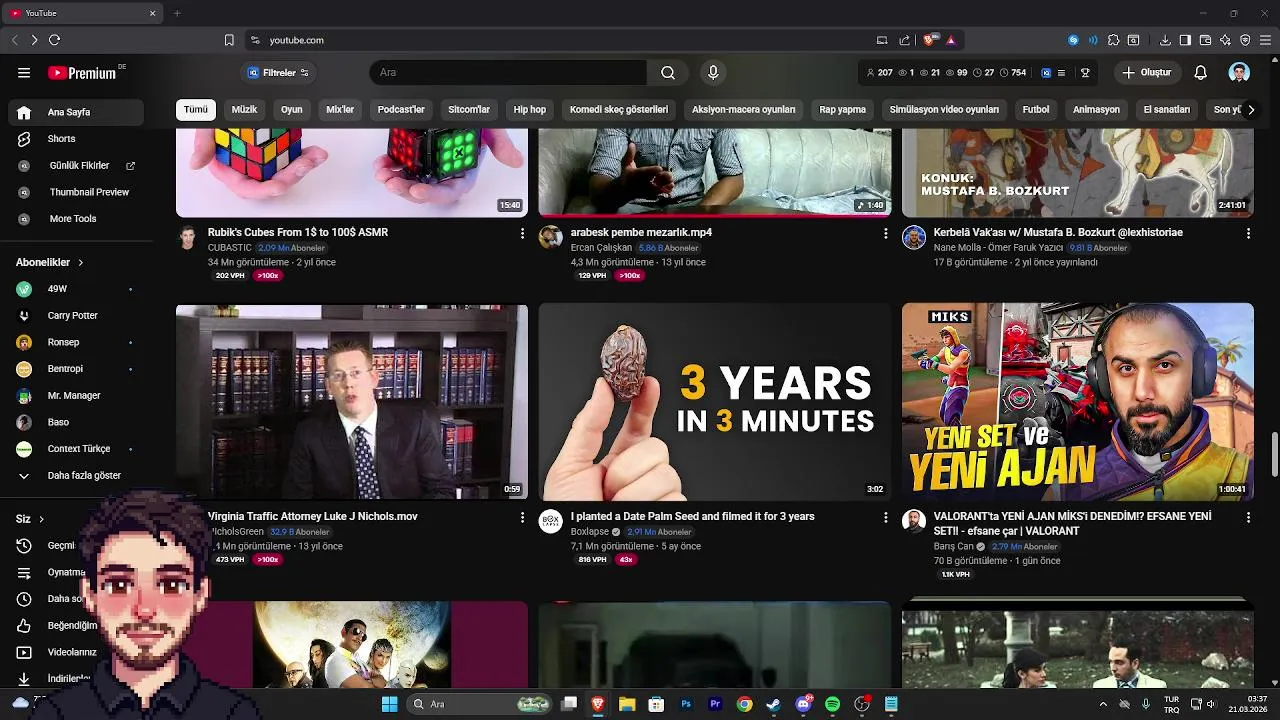
Task: Click the page vertical scrollbar thumb
Action: tap(1274, 456)
